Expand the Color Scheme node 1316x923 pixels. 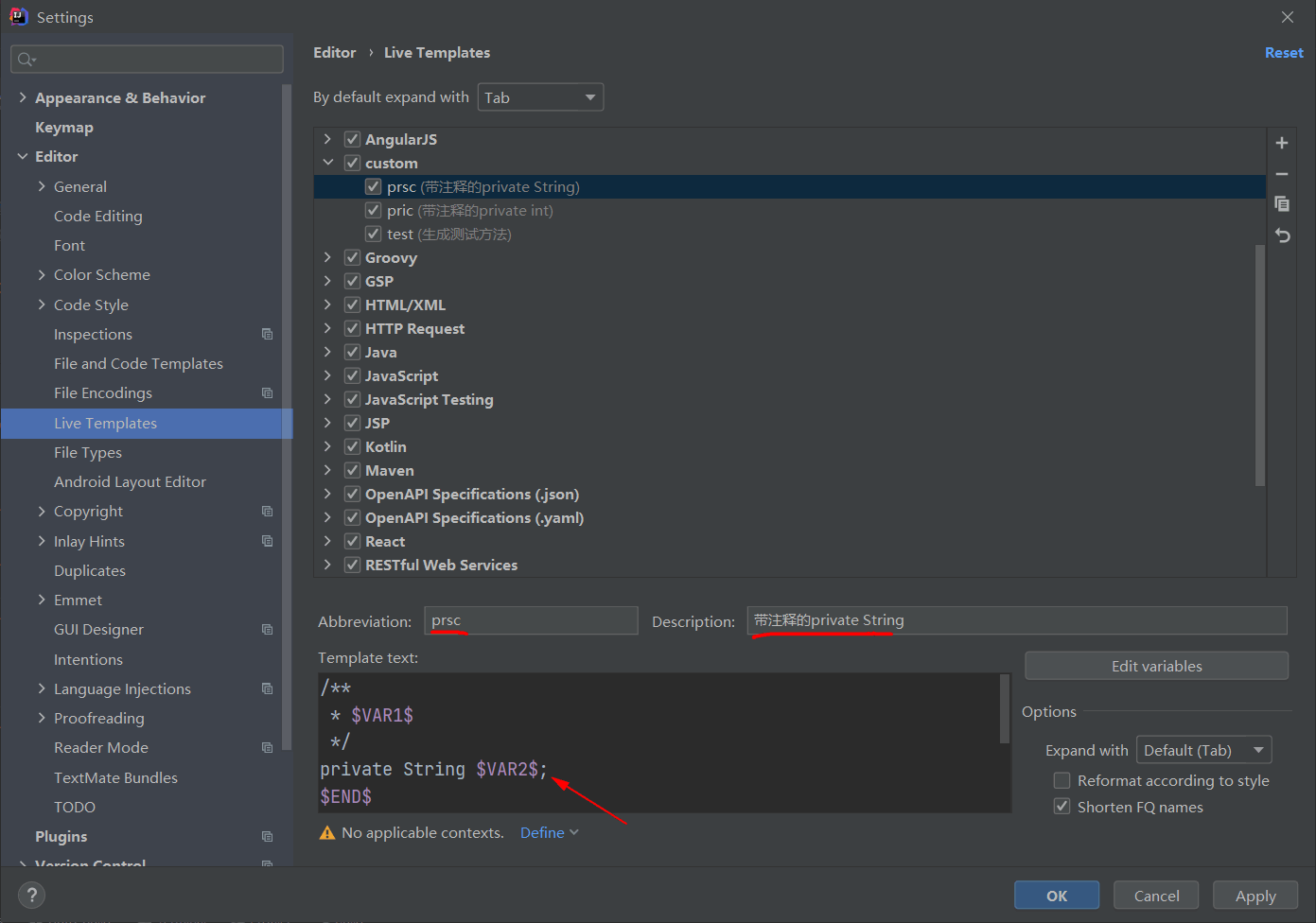[42, 274]
